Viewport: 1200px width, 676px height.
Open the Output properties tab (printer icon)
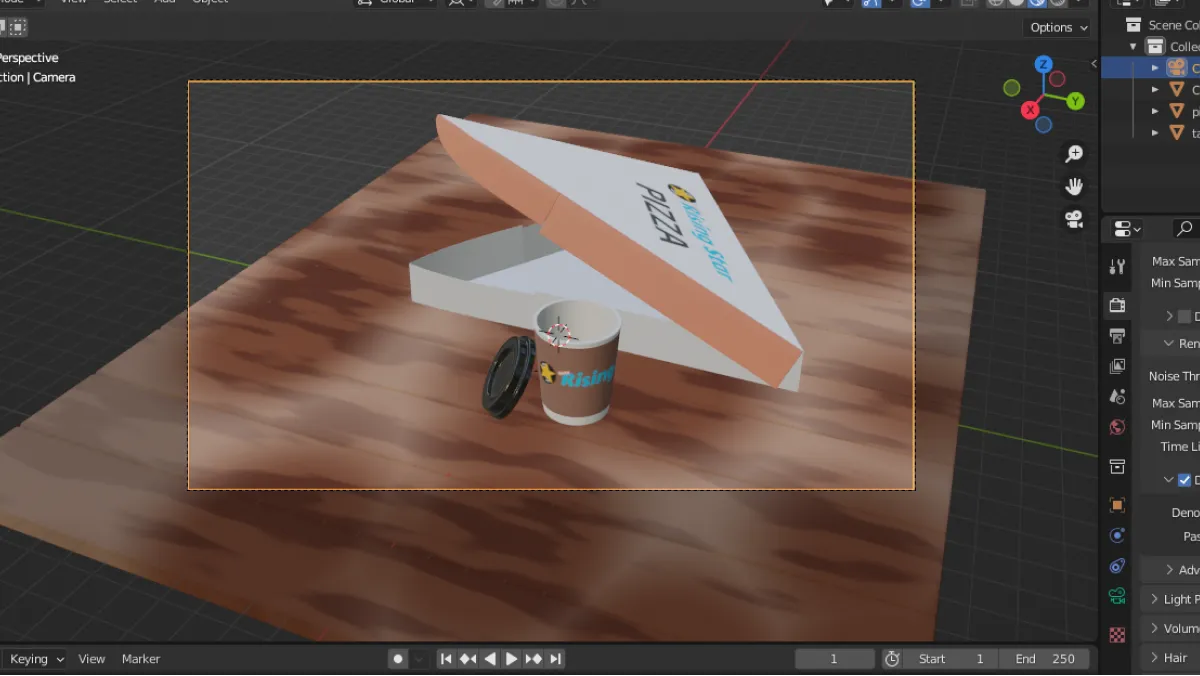point(1118,336)
